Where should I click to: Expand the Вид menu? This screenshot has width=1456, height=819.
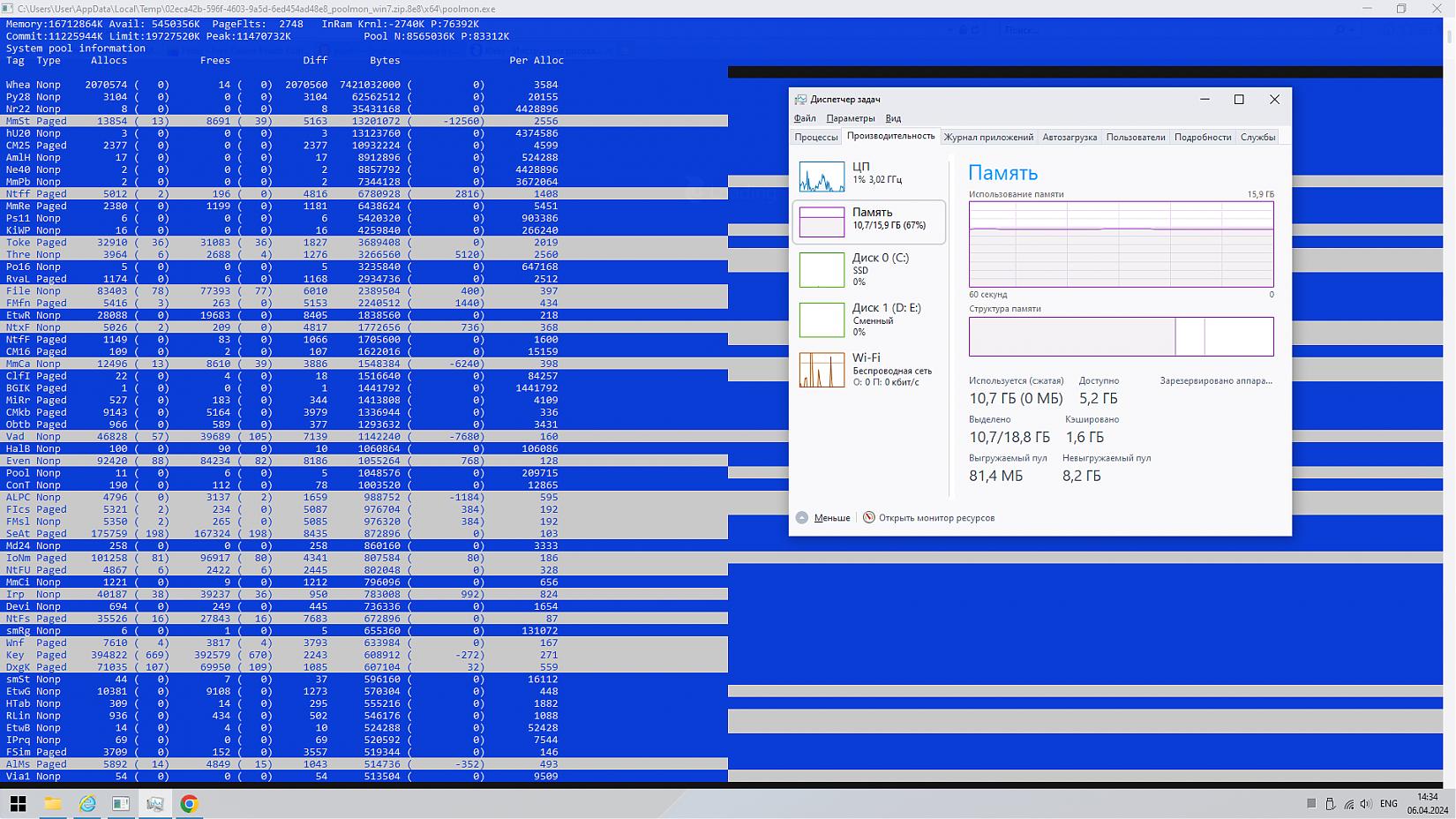coord(893,118)
